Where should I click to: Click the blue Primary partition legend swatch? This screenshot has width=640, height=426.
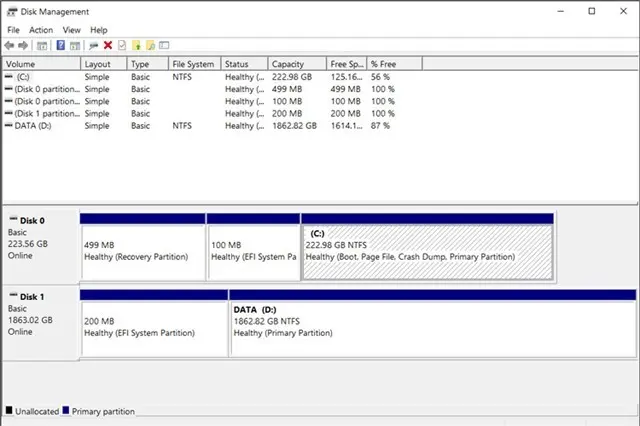(x=66, y=410)
